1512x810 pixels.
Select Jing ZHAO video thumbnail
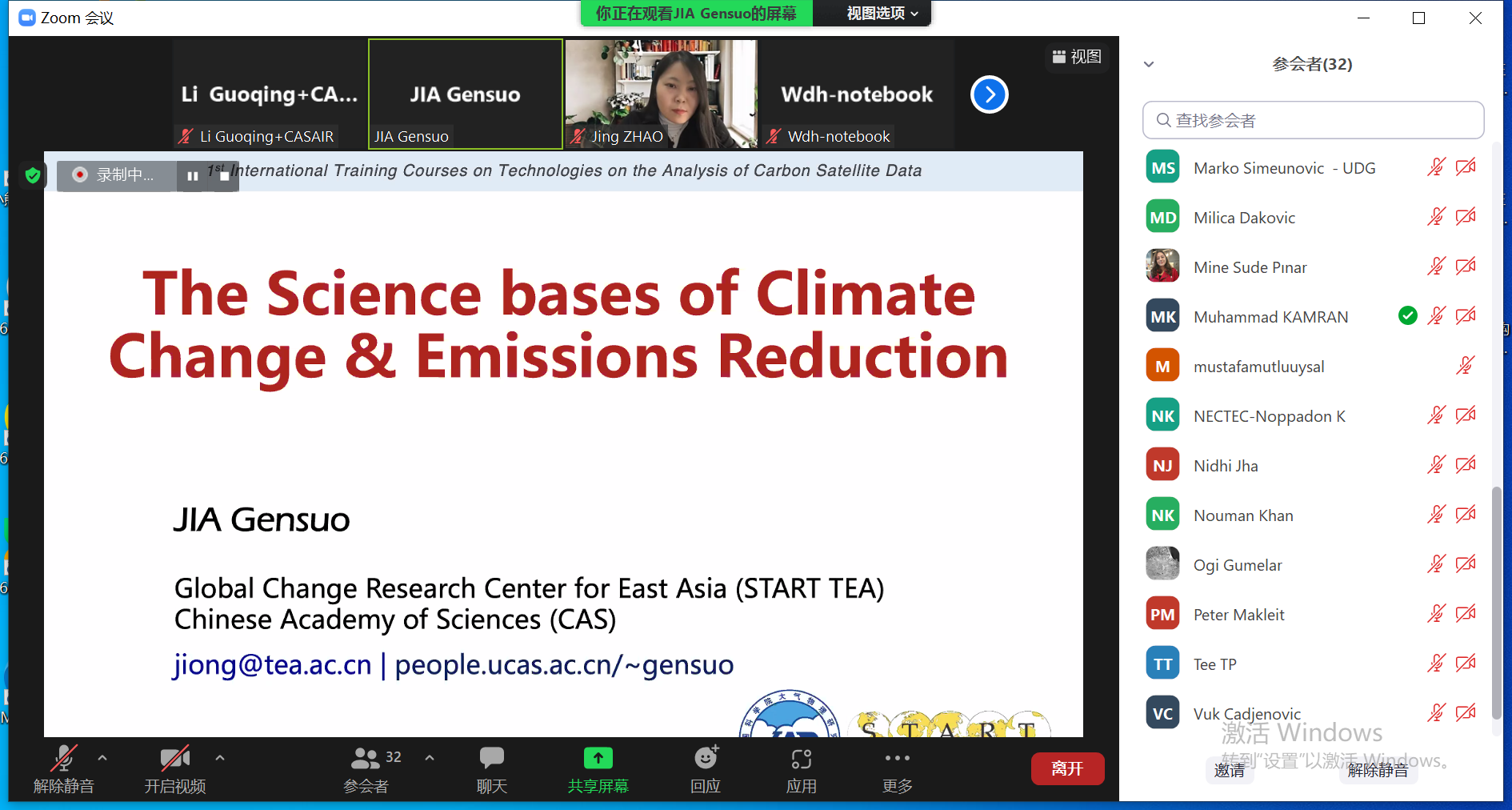661,94
